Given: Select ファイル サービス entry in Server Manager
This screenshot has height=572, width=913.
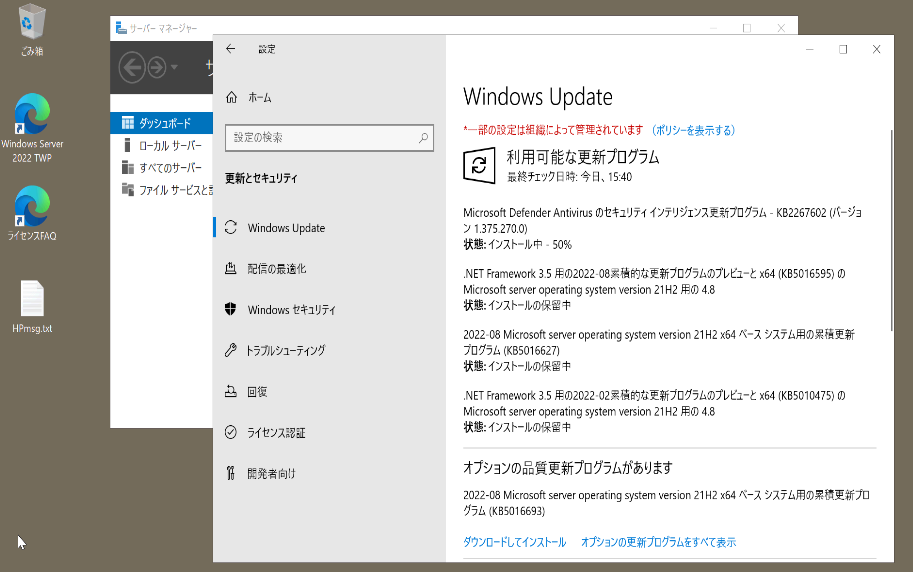Looking at the screenshot, I should point(162,189).
